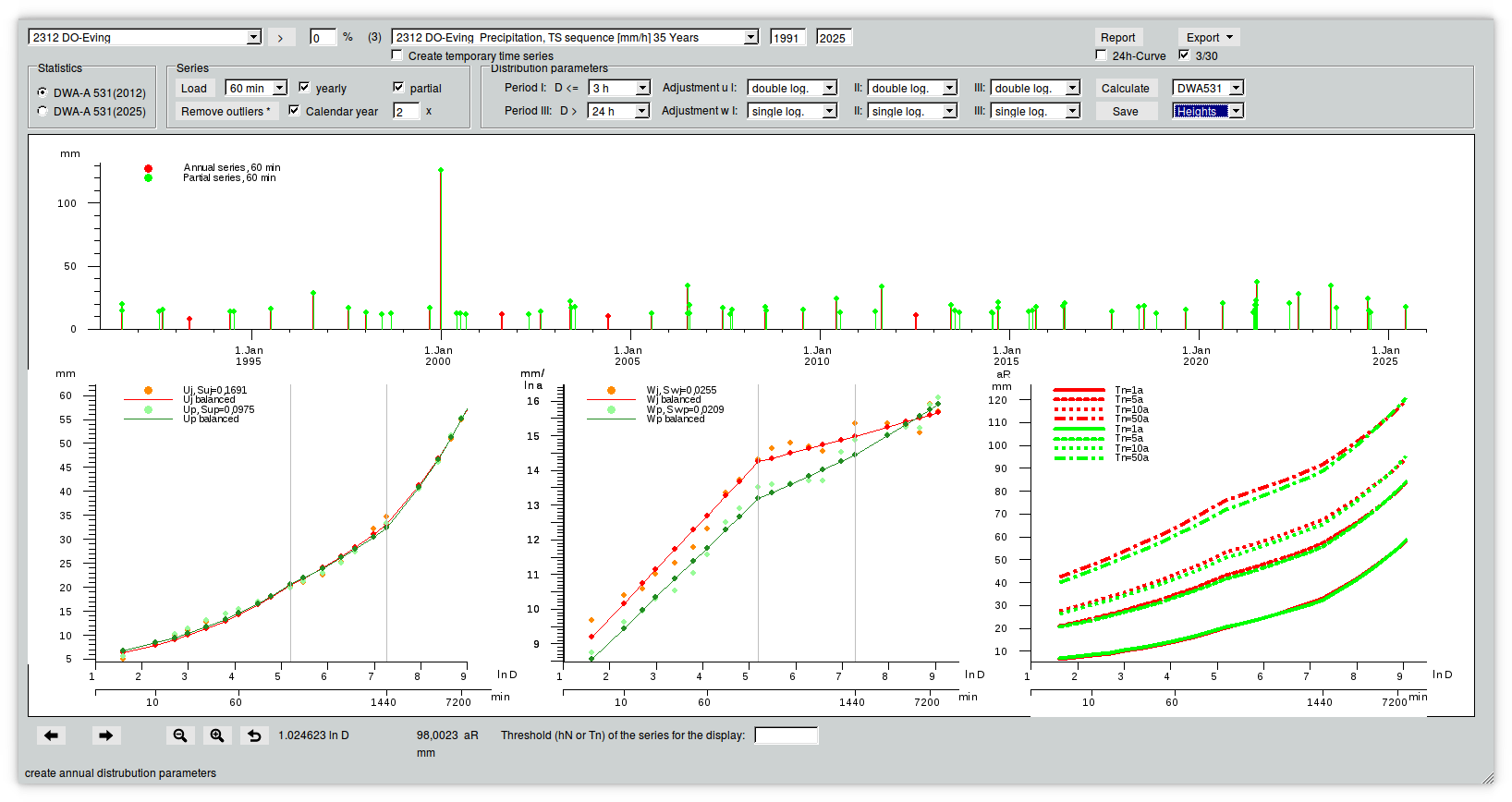Click the reset zoom undo icon
This screenshot has height=802, width=1512.
[254, 735]
